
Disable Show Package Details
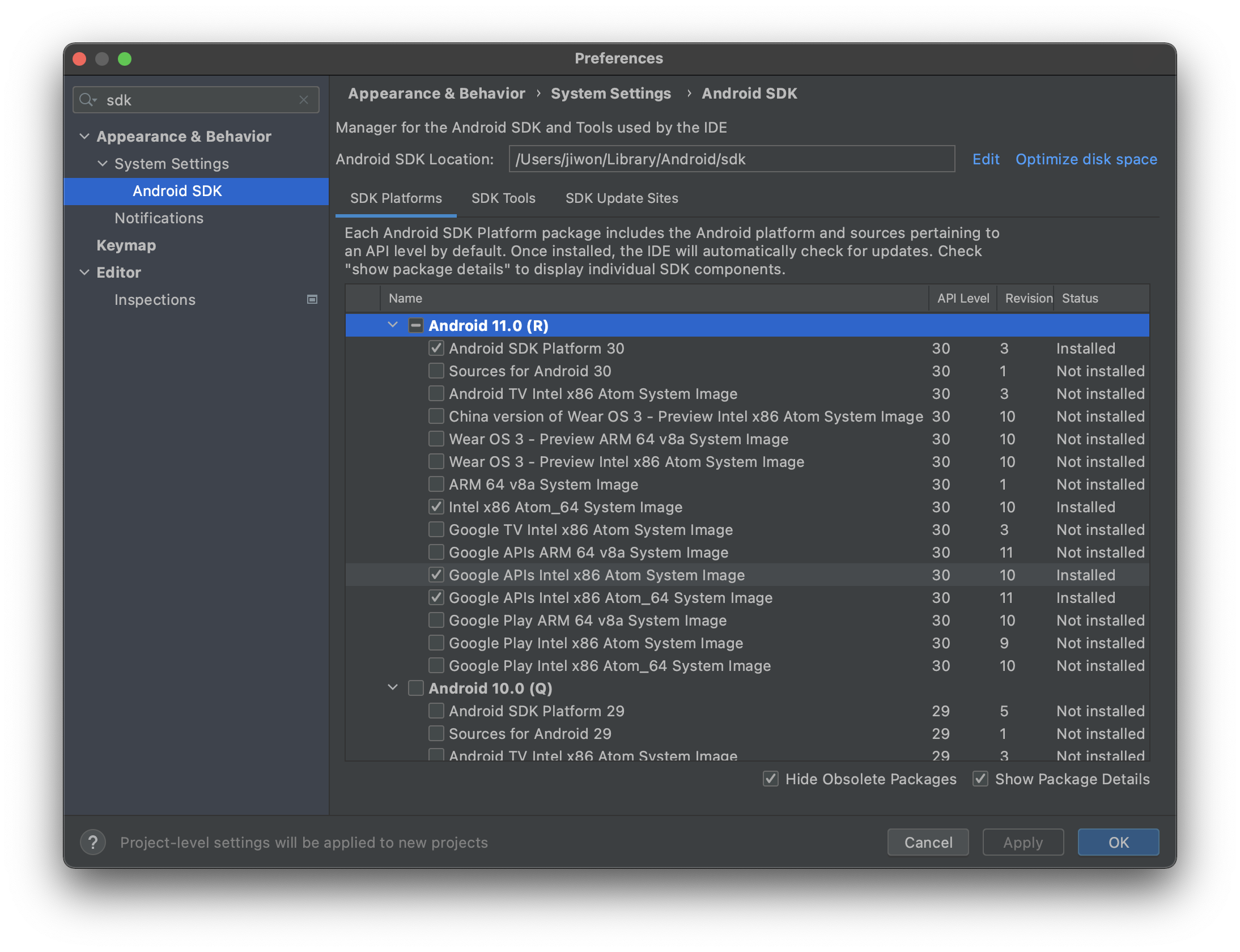[x=980, y=779]
